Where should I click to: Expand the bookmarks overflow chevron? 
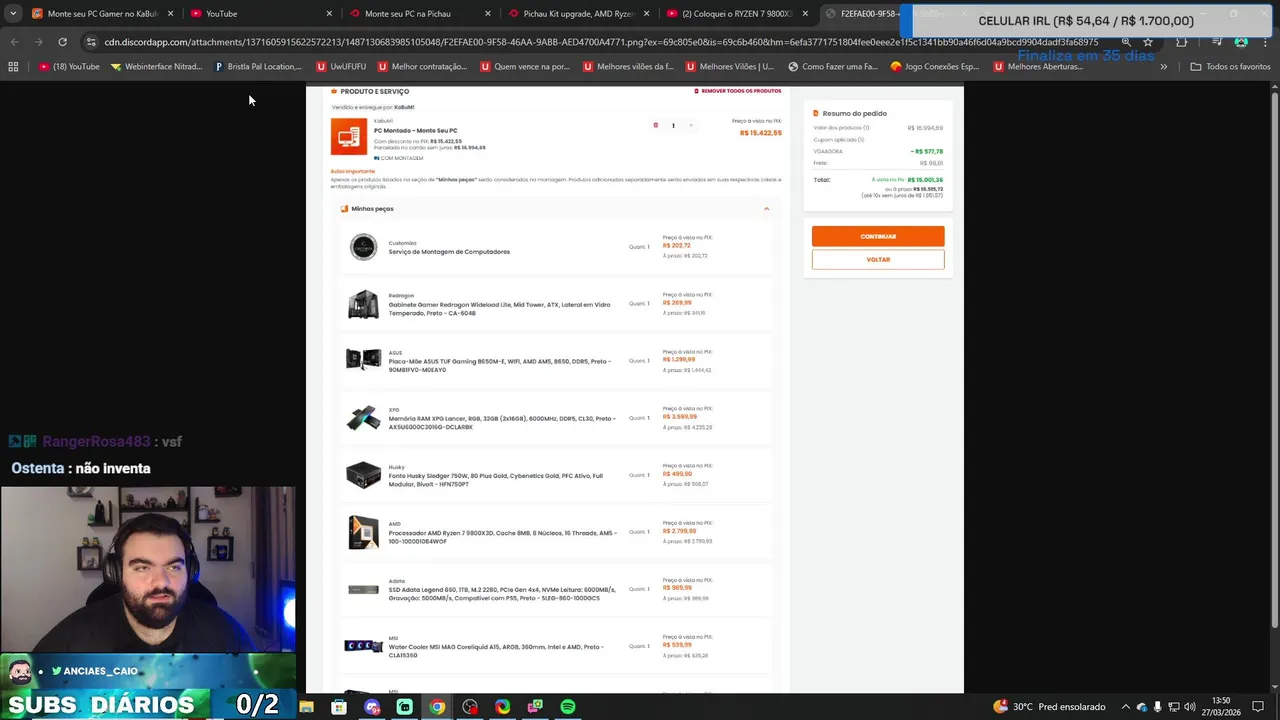pos(1163,66)
